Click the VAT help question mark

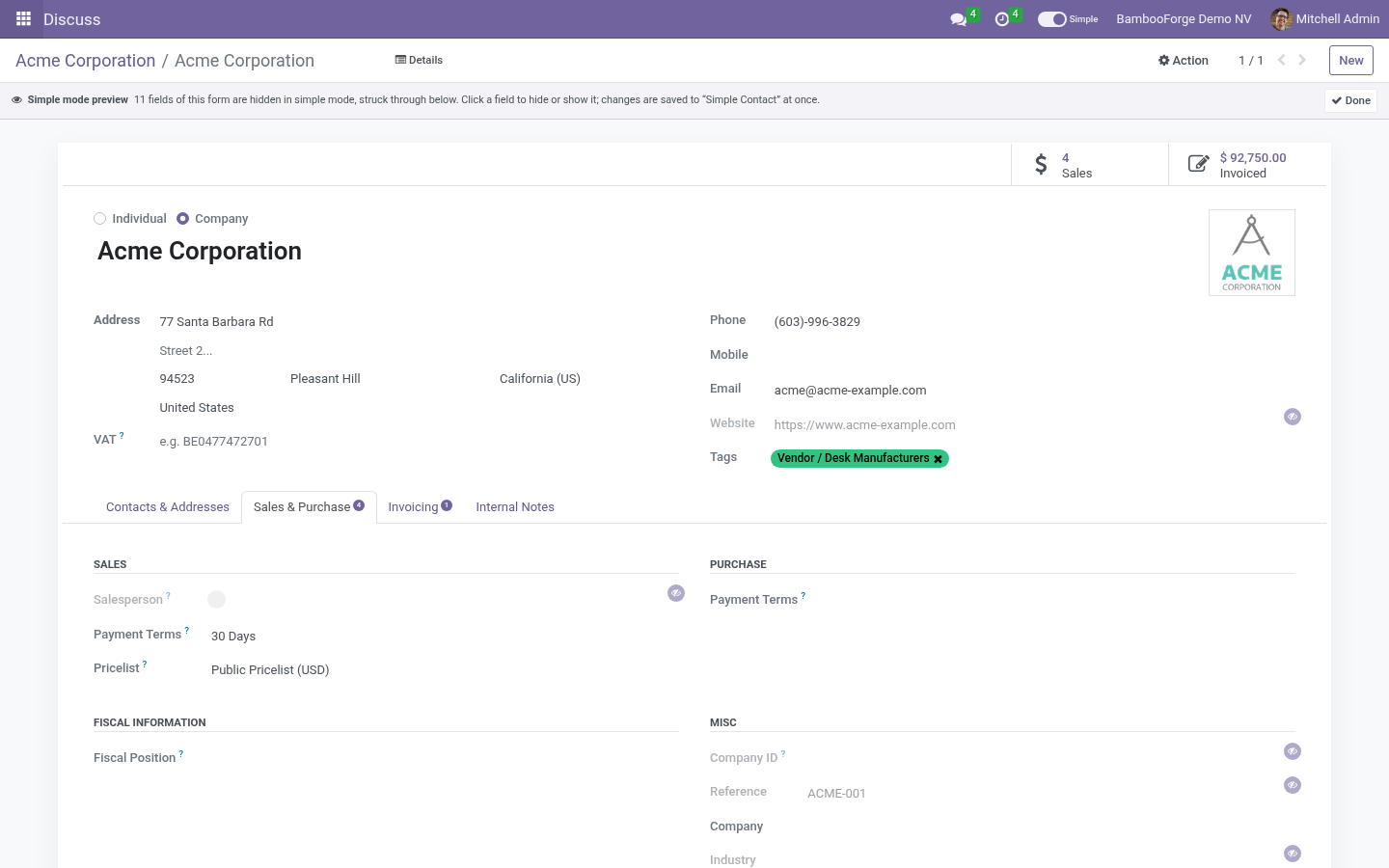(122, 436)
